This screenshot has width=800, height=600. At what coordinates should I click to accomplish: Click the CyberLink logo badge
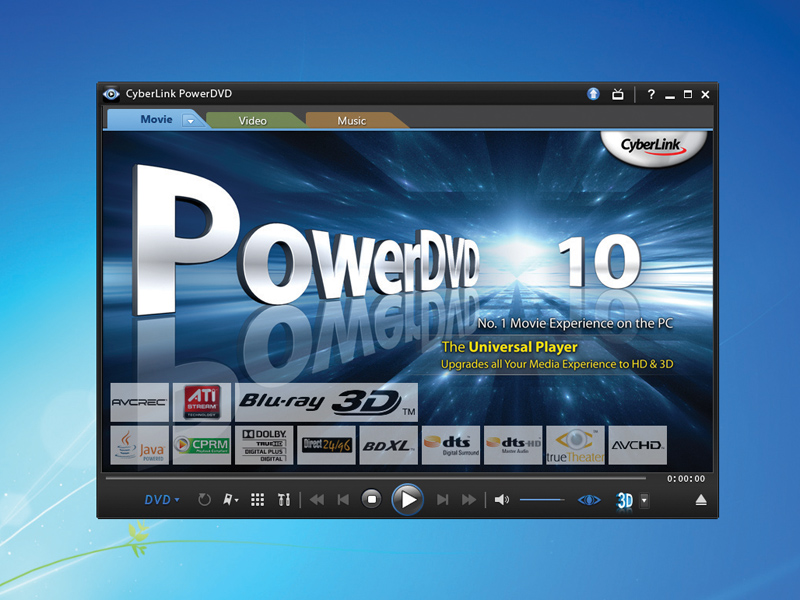click(x=653, y=147)
